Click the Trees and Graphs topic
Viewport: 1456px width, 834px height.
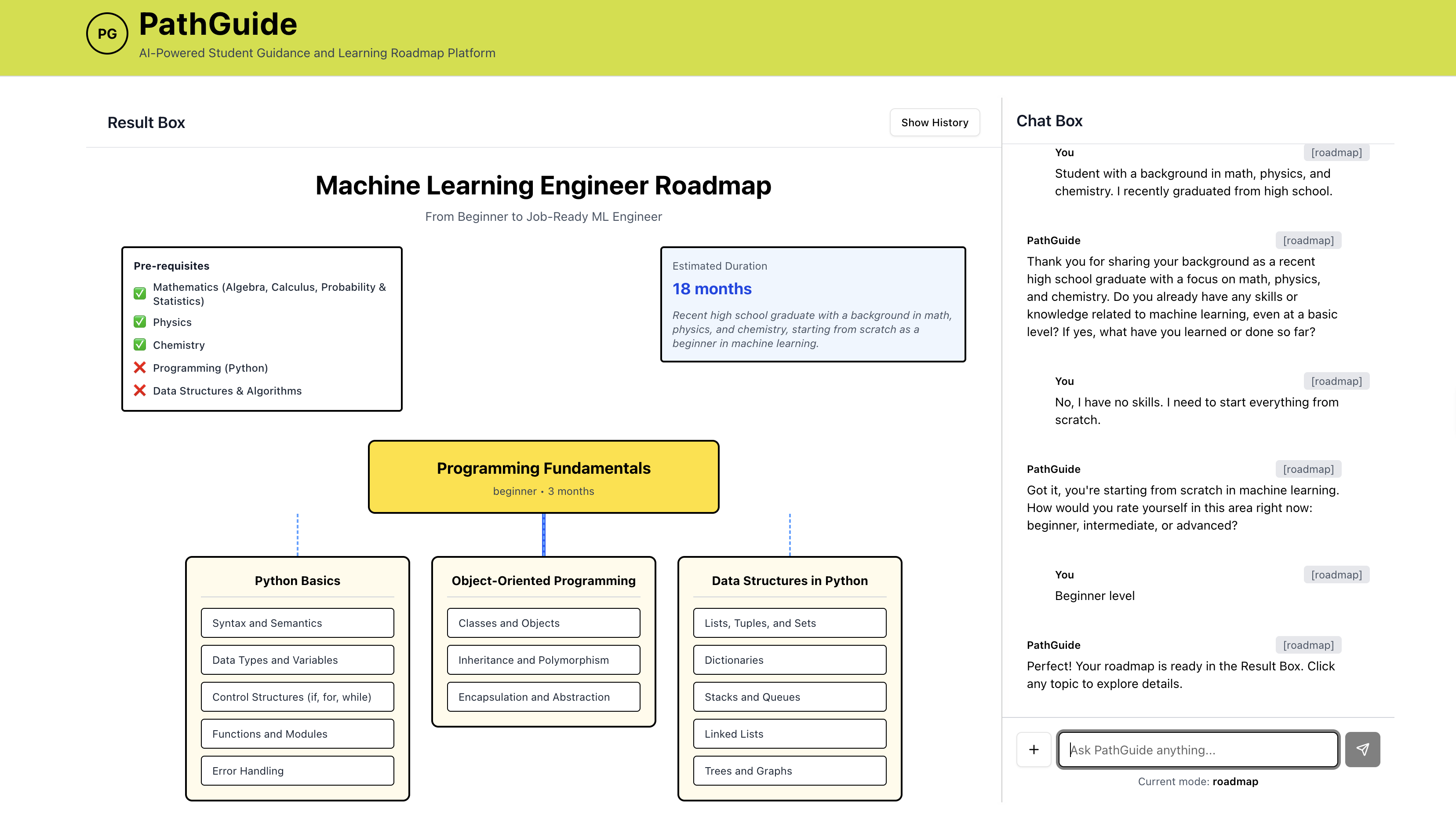[789, 770]
